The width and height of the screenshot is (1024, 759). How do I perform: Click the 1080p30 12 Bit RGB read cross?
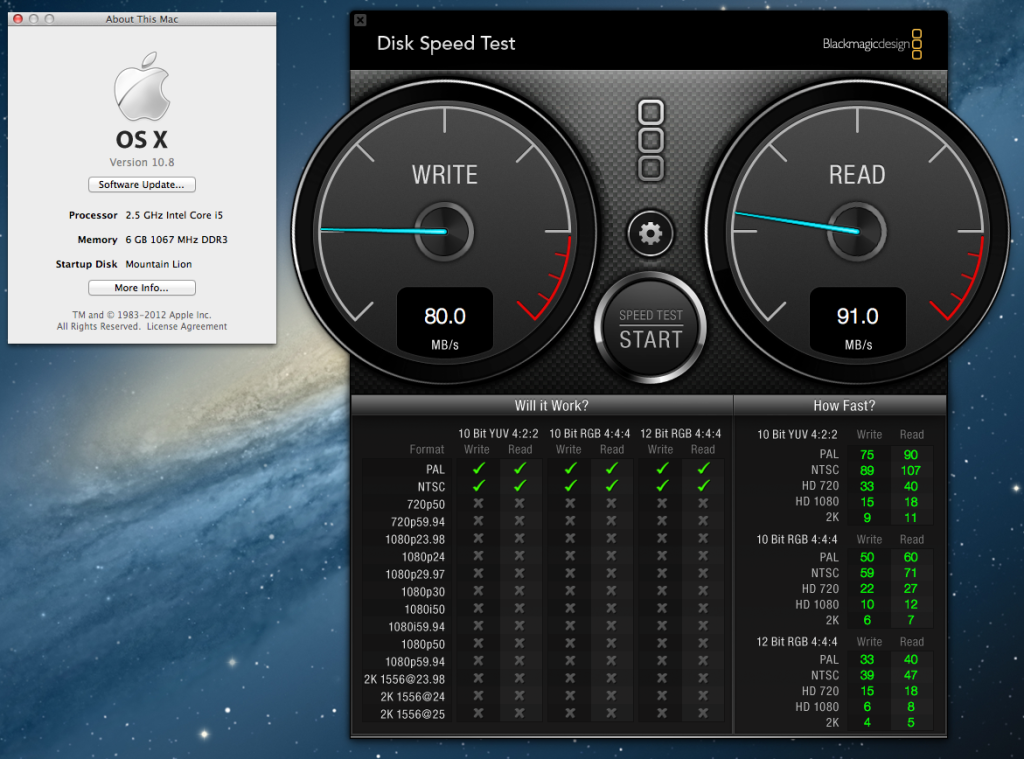click(x=703, y=591)
